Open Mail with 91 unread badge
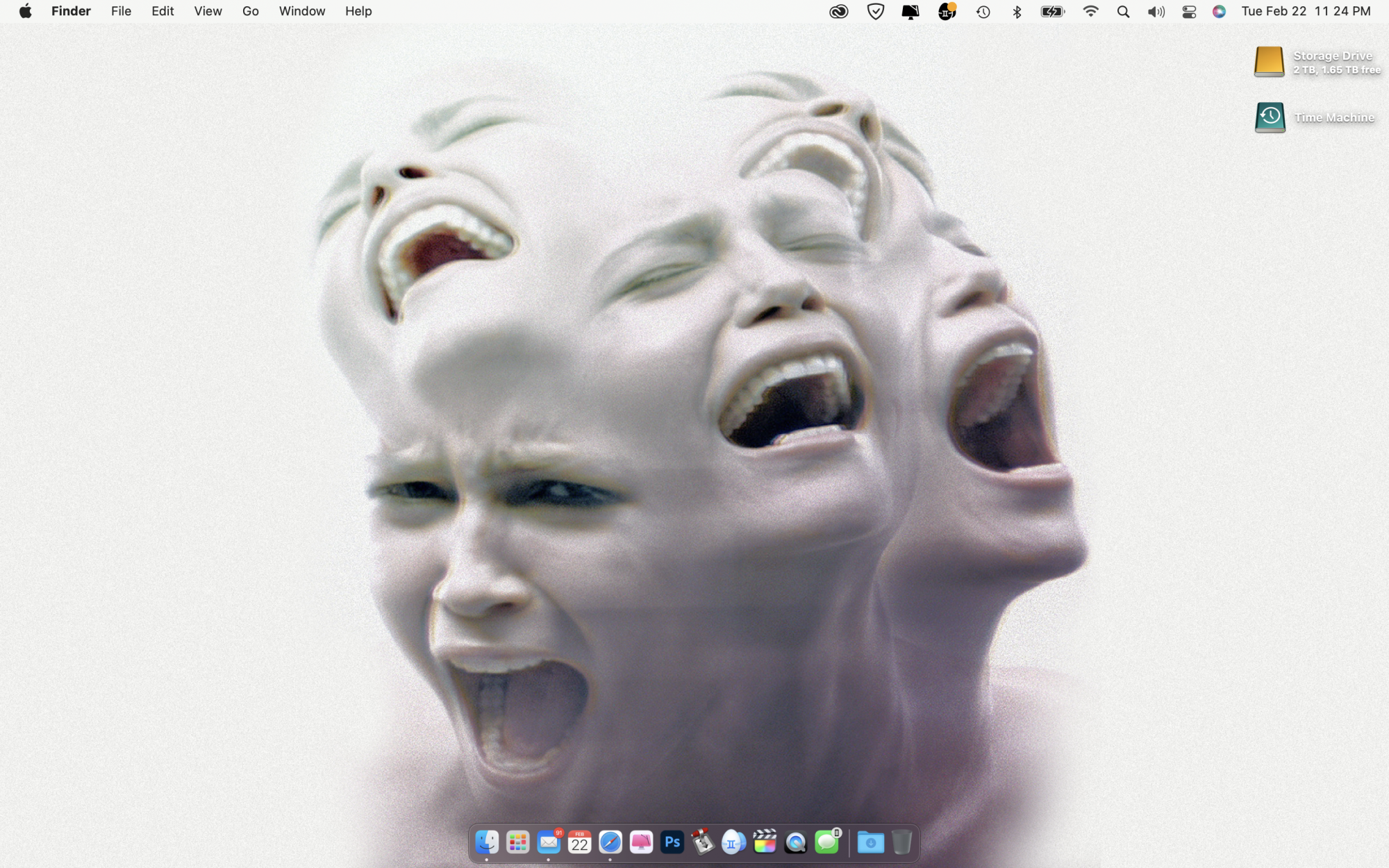 click(x=549, y=842)
